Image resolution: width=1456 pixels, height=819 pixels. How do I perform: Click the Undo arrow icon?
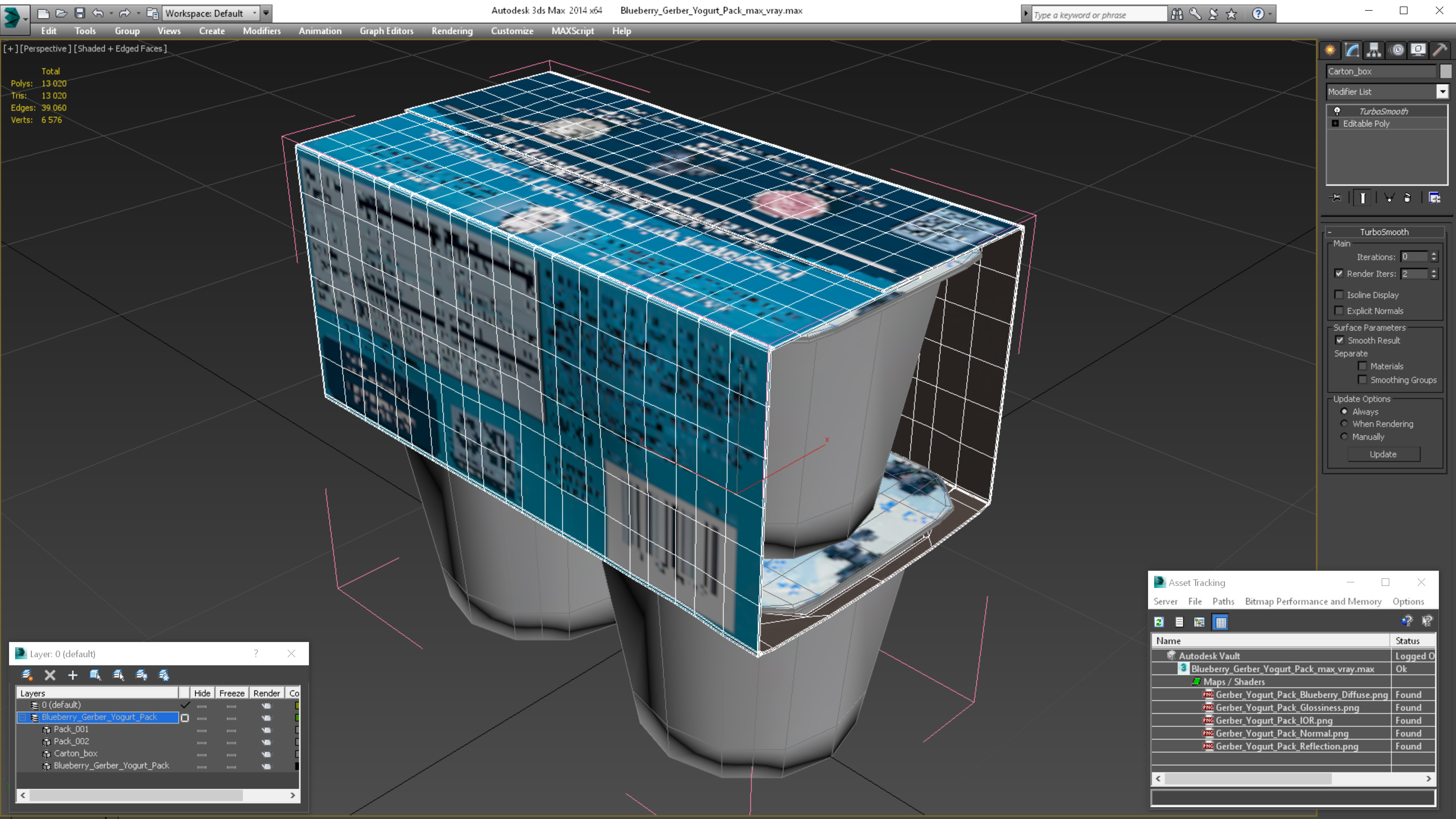99,13
